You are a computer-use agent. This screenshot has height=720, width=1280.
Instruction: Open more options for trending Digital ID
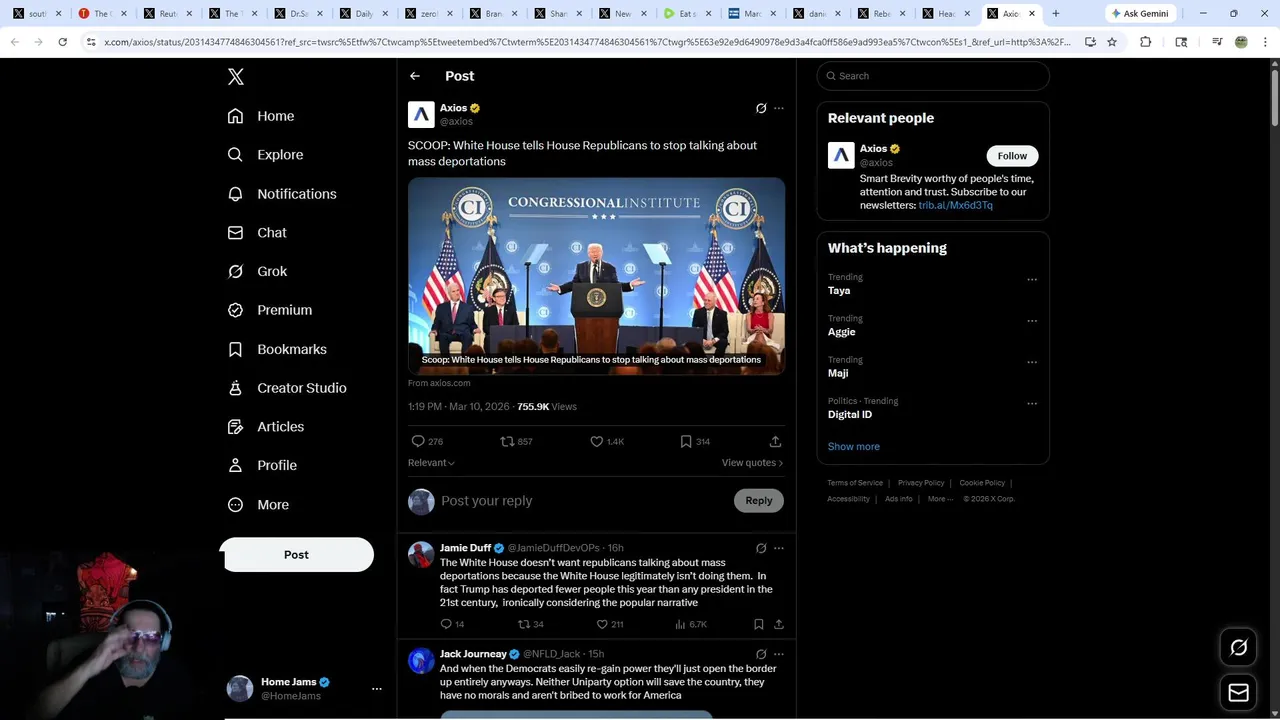point(1032,404)
